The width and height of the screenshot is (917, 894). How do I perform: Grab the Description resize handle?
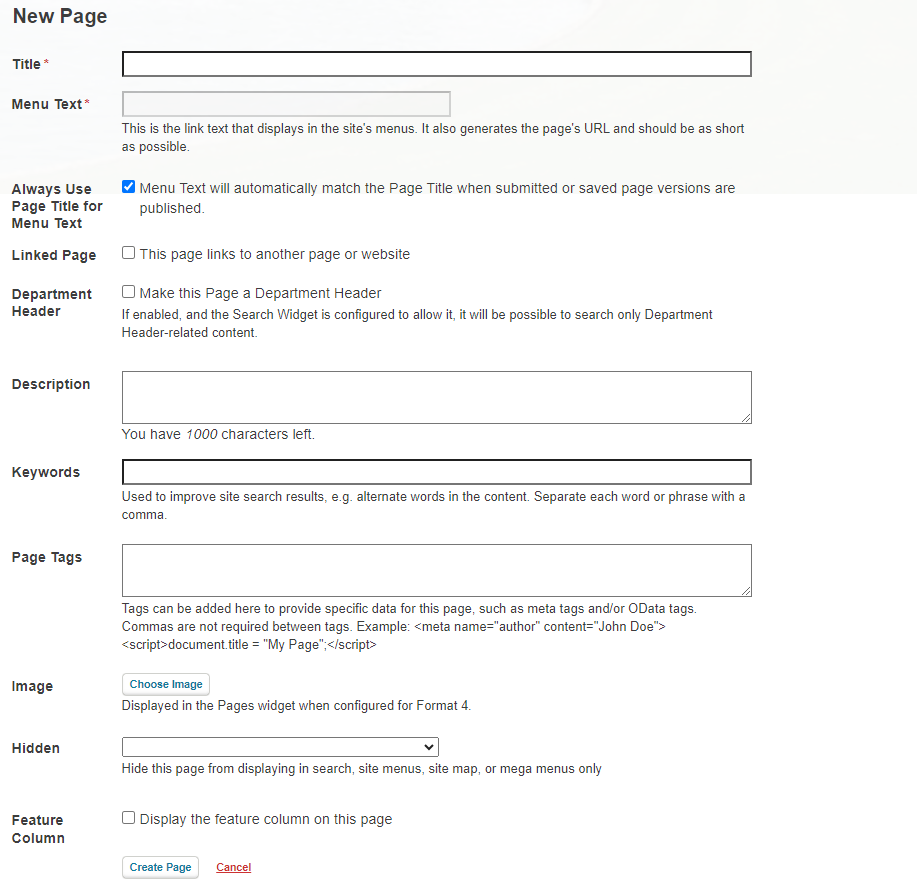pyautogui.click(x=746, y=418)
